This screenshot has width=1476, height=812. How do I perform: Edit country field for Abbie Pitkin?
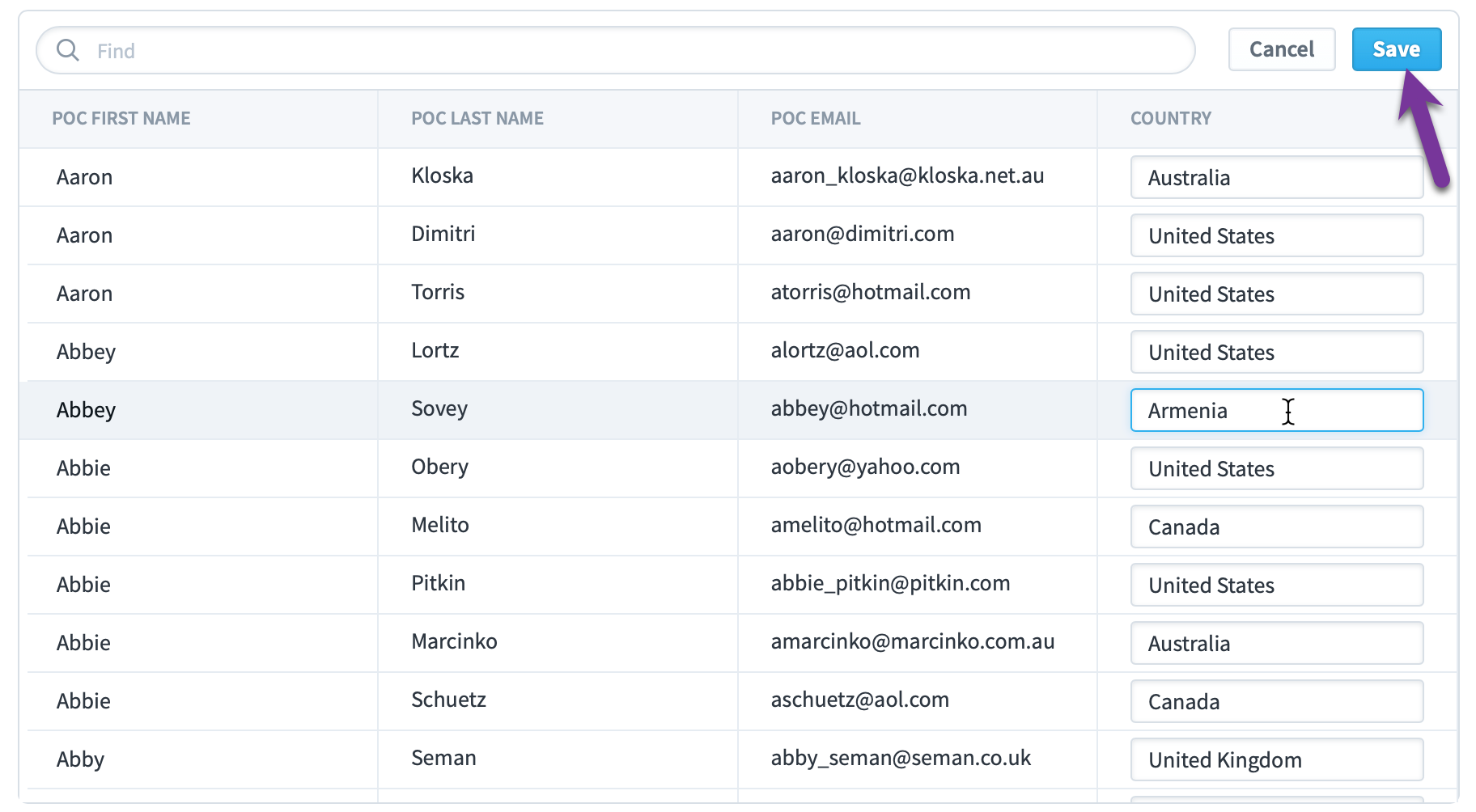coord(1277,585)
